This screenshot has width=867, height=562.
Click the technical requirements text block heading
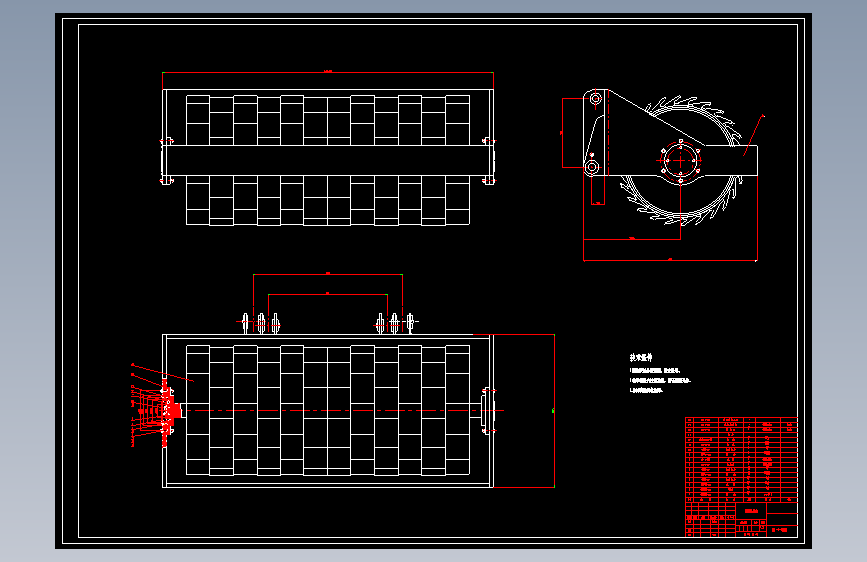(641, 357)
